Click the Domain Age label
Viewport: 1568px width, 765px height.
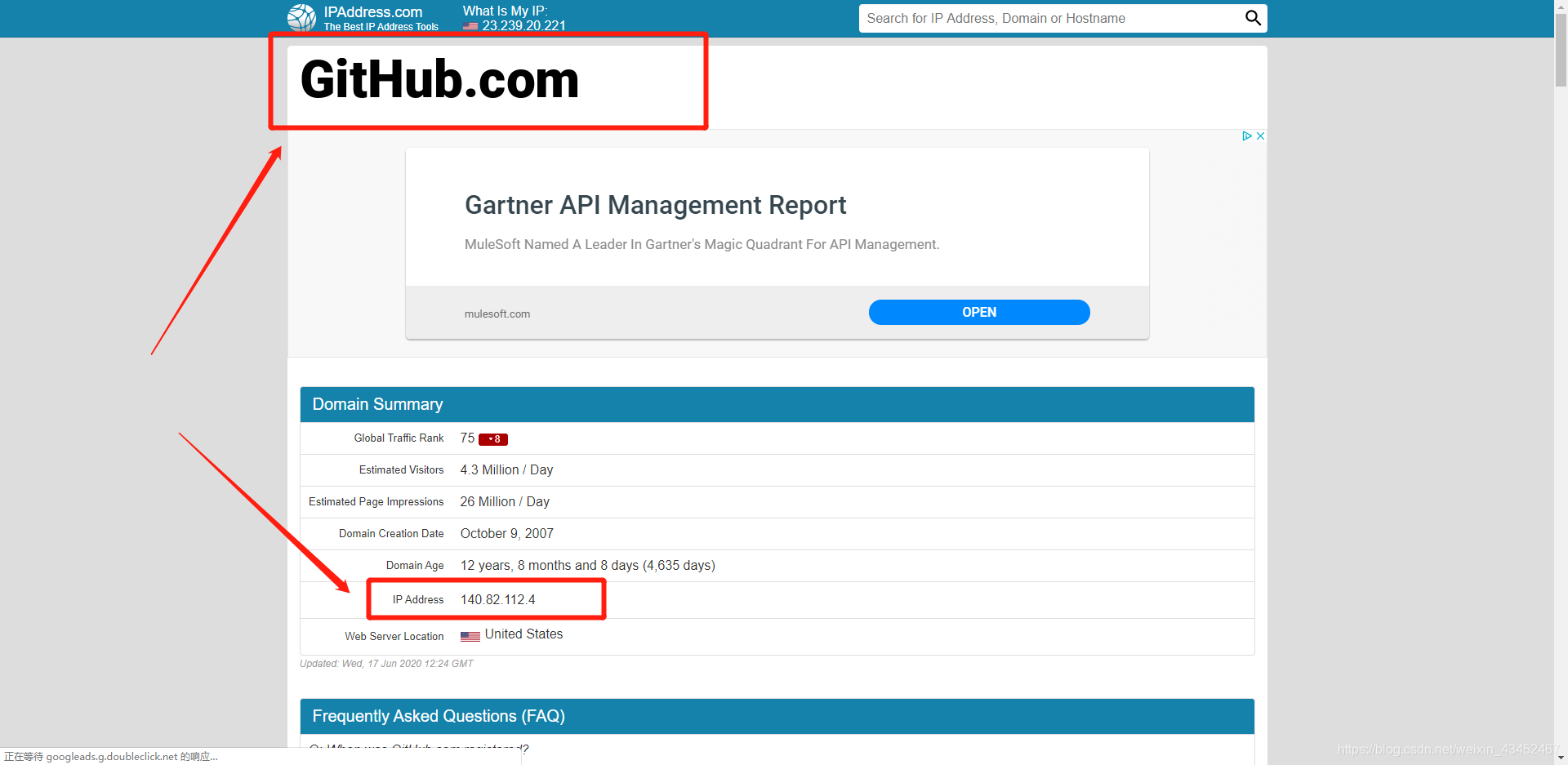pyautogui.click(x=415, y=565)
